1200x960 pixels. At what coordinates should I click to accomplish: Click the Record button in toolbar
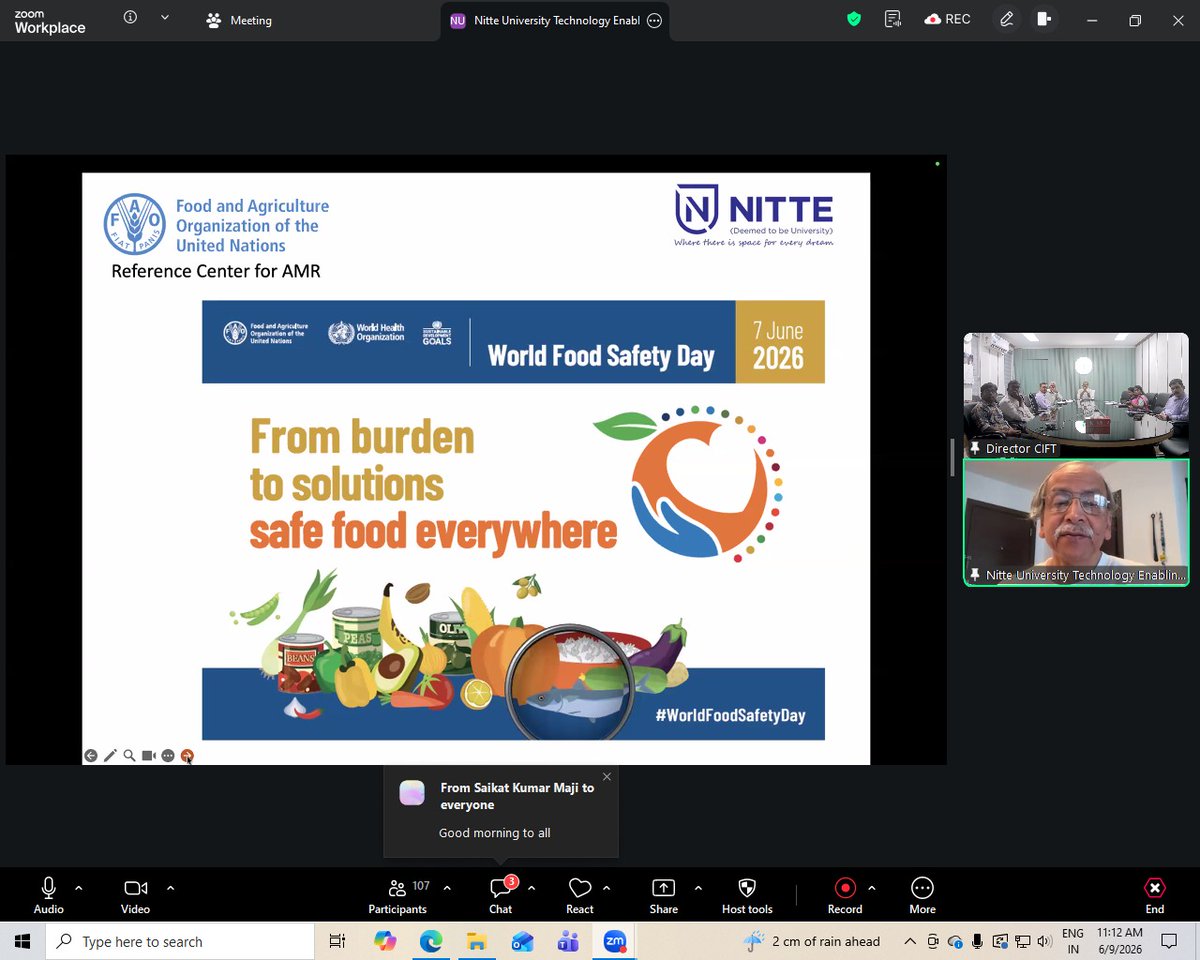coord(845,896)
